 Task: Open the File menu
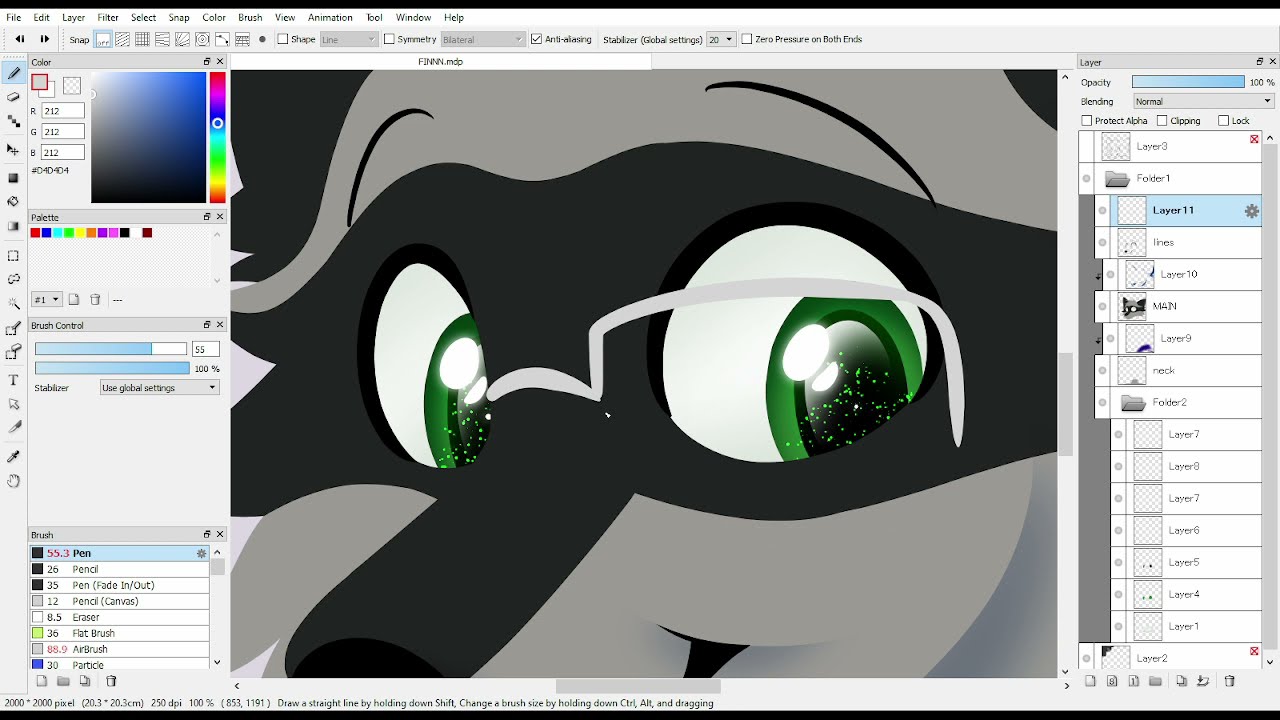tap(14, 17)
